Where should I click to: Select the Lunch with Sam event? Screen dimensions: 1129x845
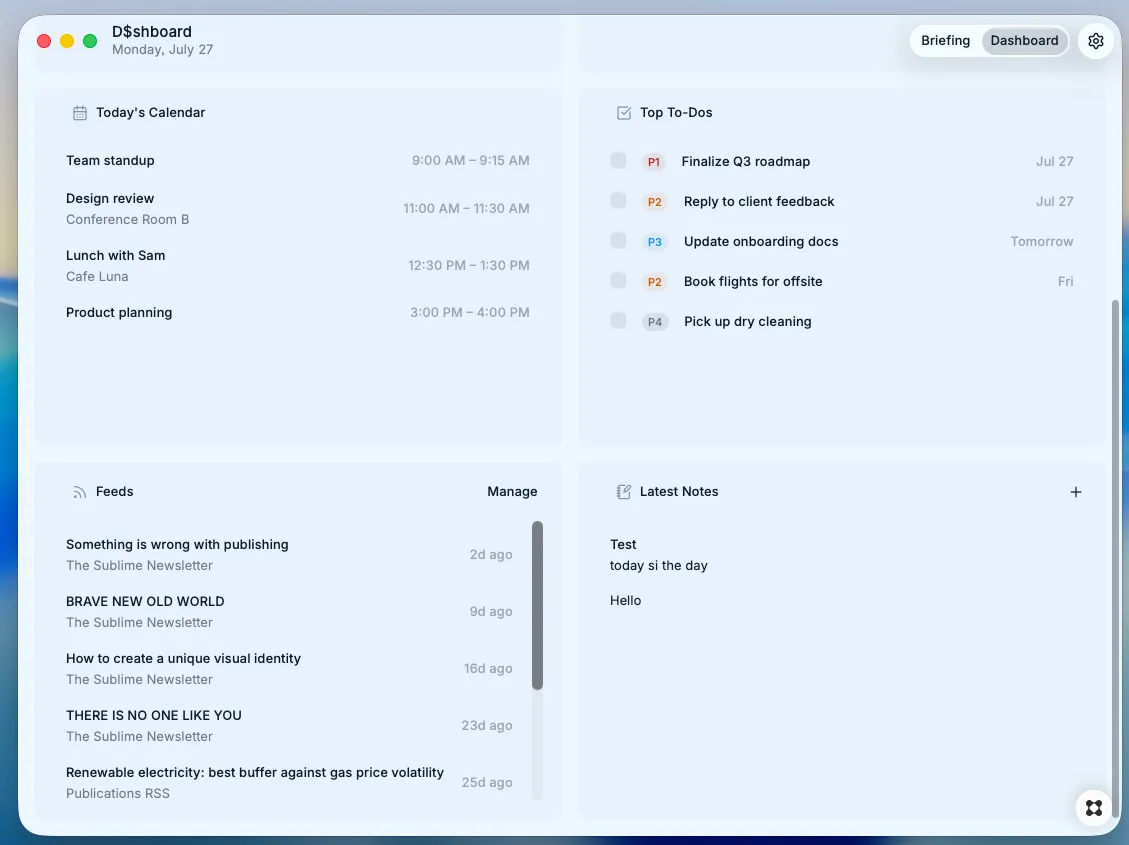click(x=297, y=266)
